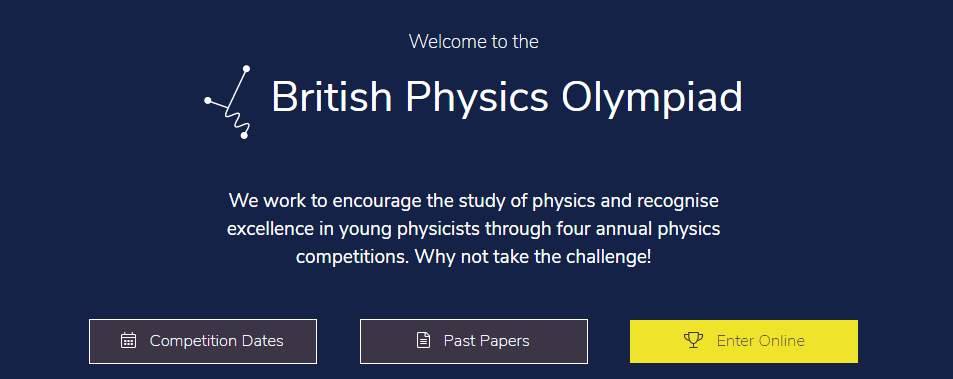This screenshot has width=953, height=379.
Task: Click the bottom dot of the logo
Action: click(x=244, y=135)
